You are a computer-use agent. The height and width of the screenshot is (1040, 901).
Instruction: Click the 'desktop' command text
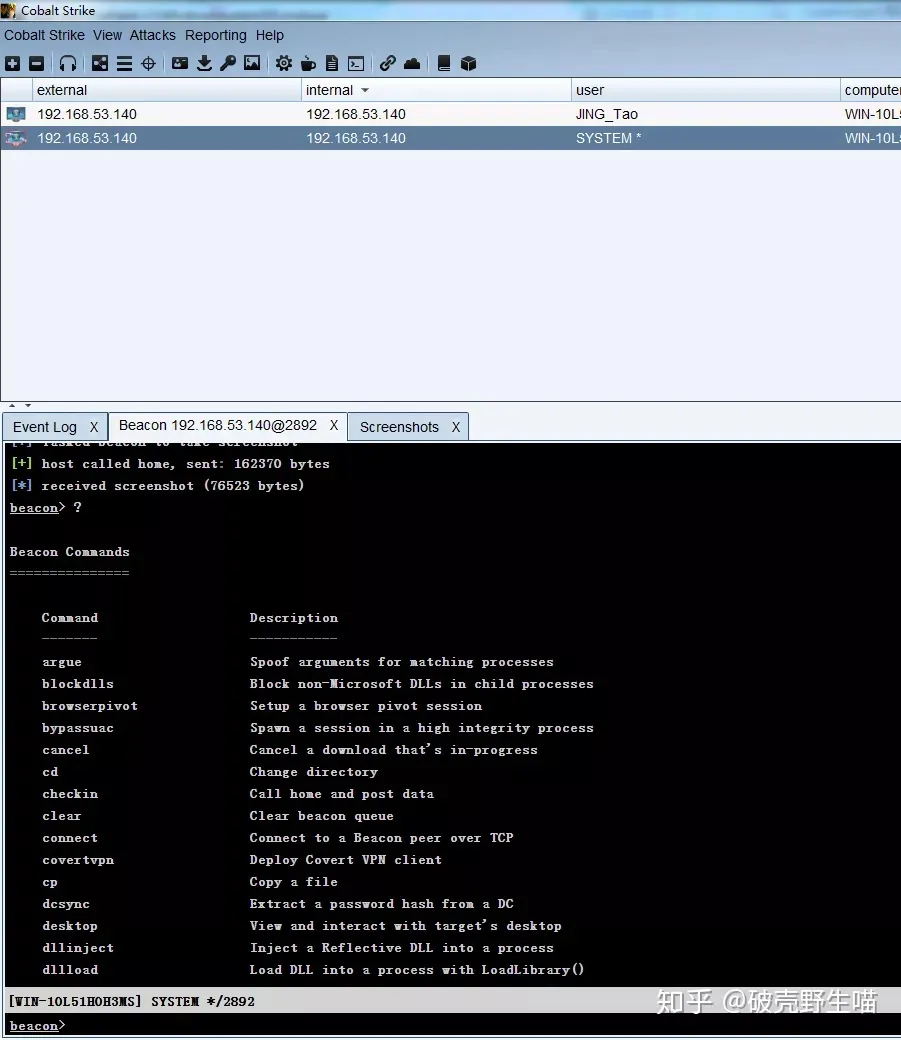(70, 926)
